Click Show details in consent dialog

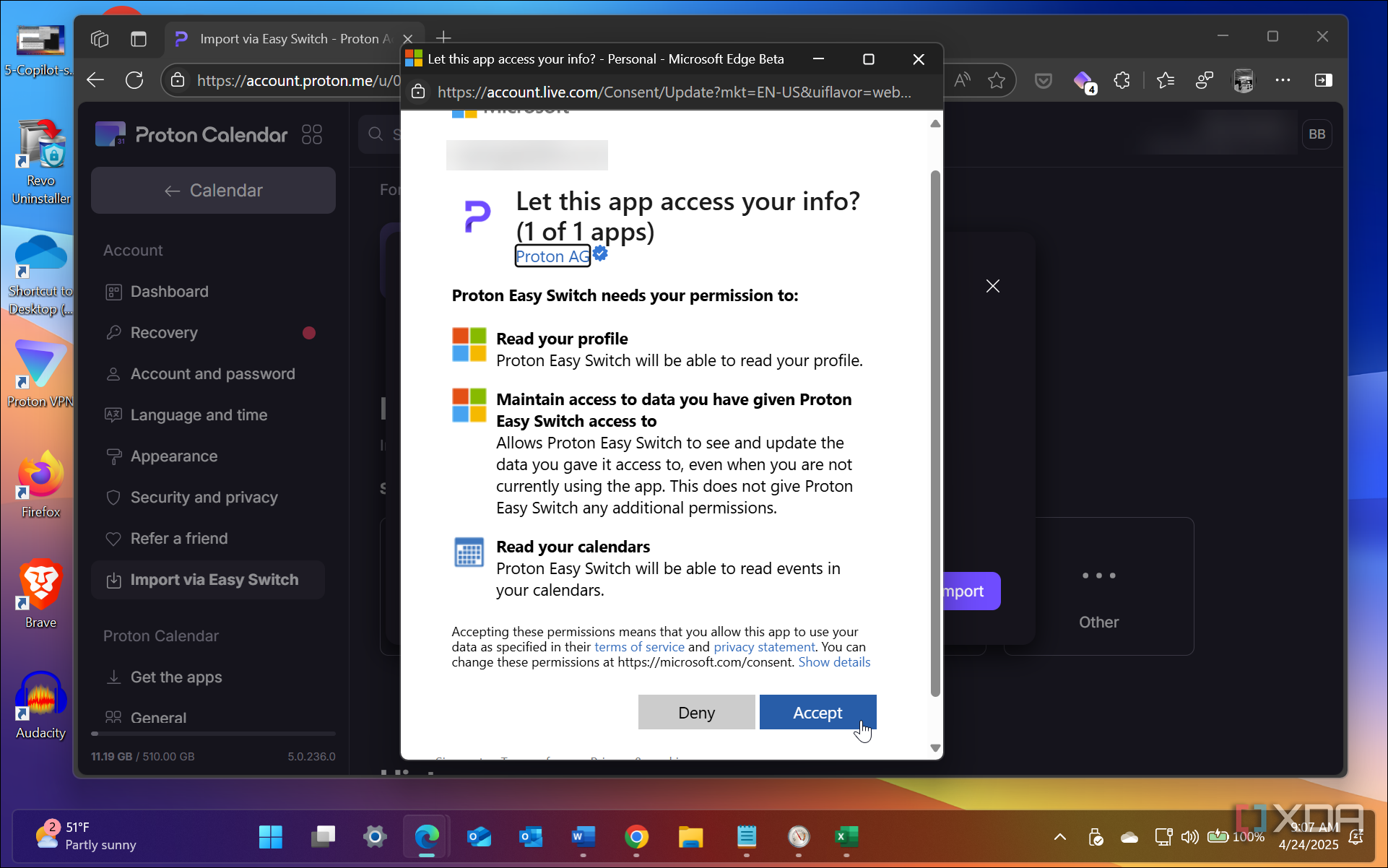pos(834,662)
